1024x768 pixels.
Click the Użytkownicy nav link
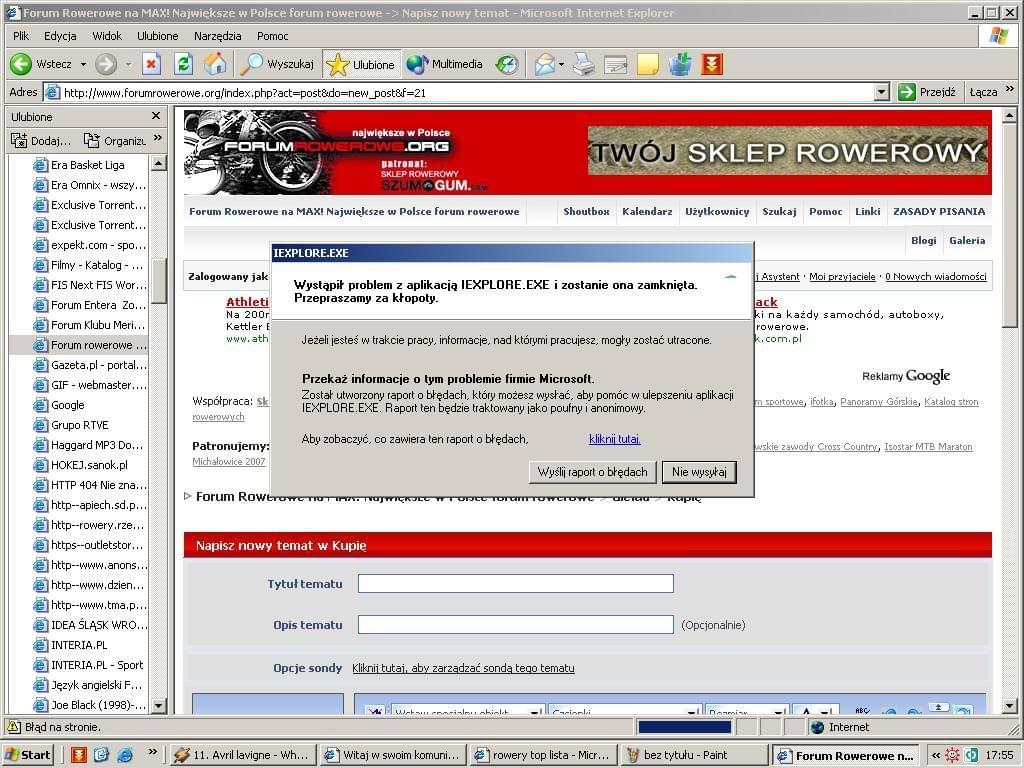point(716,212)
